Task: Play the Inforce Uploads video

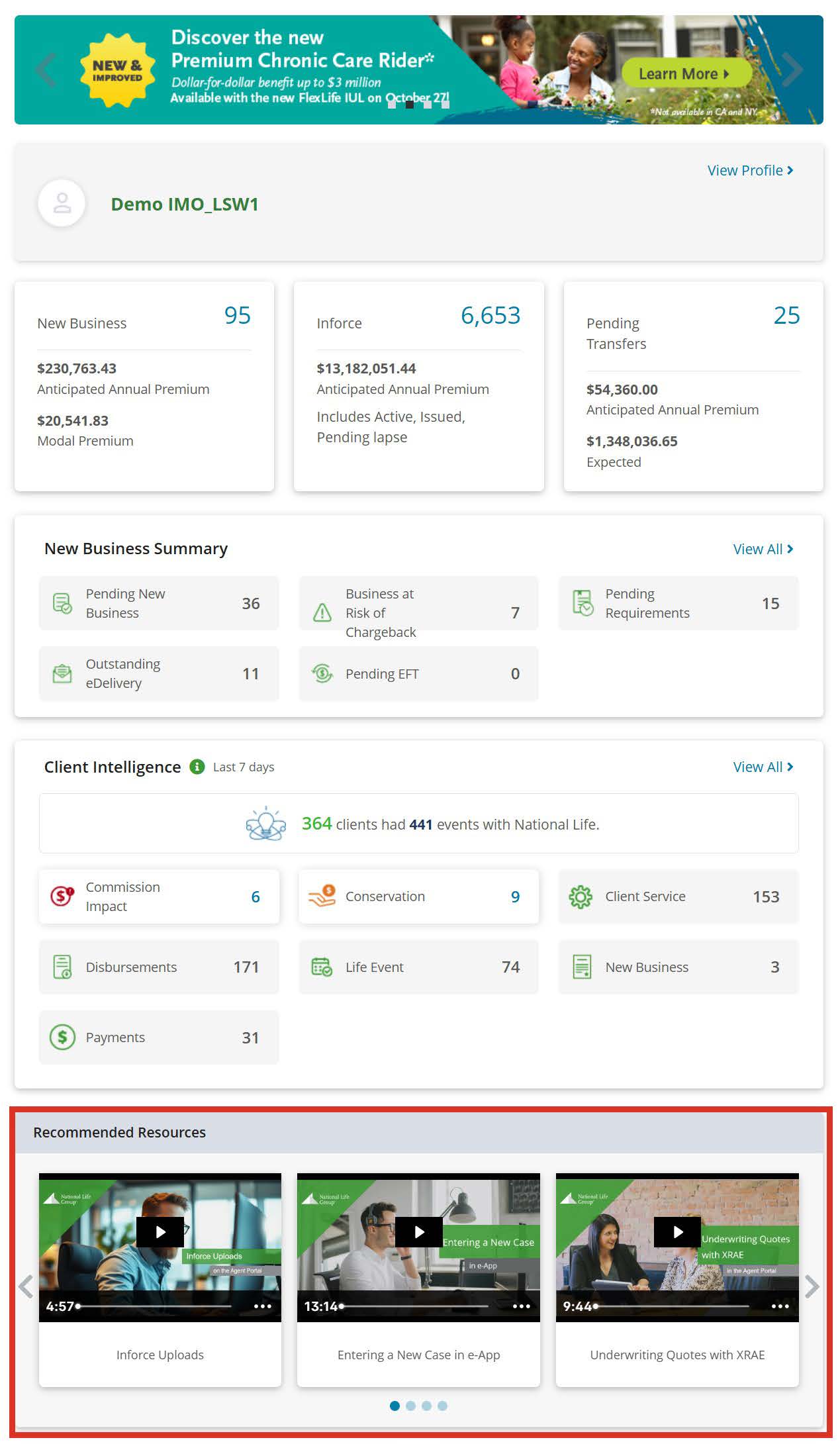Action: [160, 1231]
